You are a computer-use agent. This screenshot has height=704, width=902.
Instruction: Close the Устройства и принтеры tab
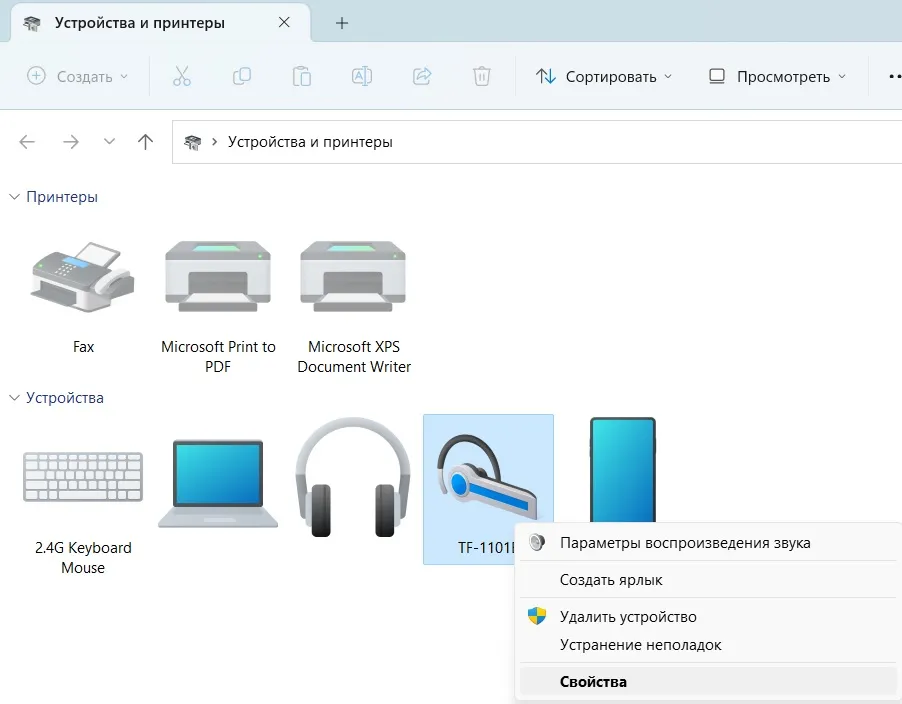pyautogui.click(x=284, y=22)
